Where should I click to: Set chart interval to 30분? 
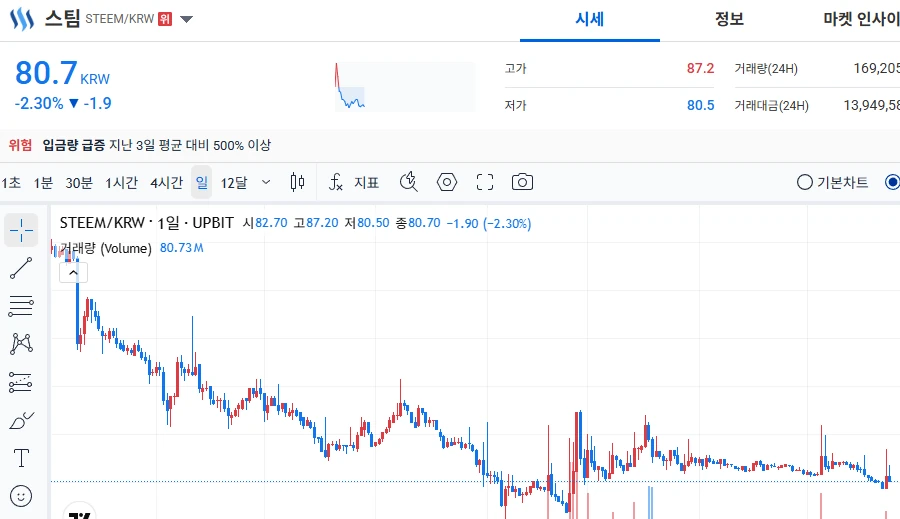[79, 183]
